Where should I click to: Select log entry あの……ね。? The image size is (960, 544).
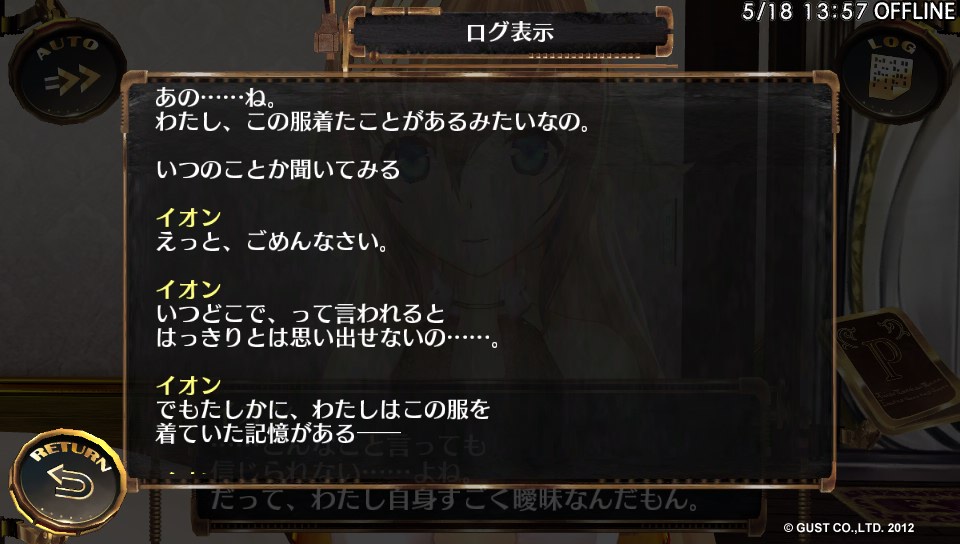tap(216, 98)
